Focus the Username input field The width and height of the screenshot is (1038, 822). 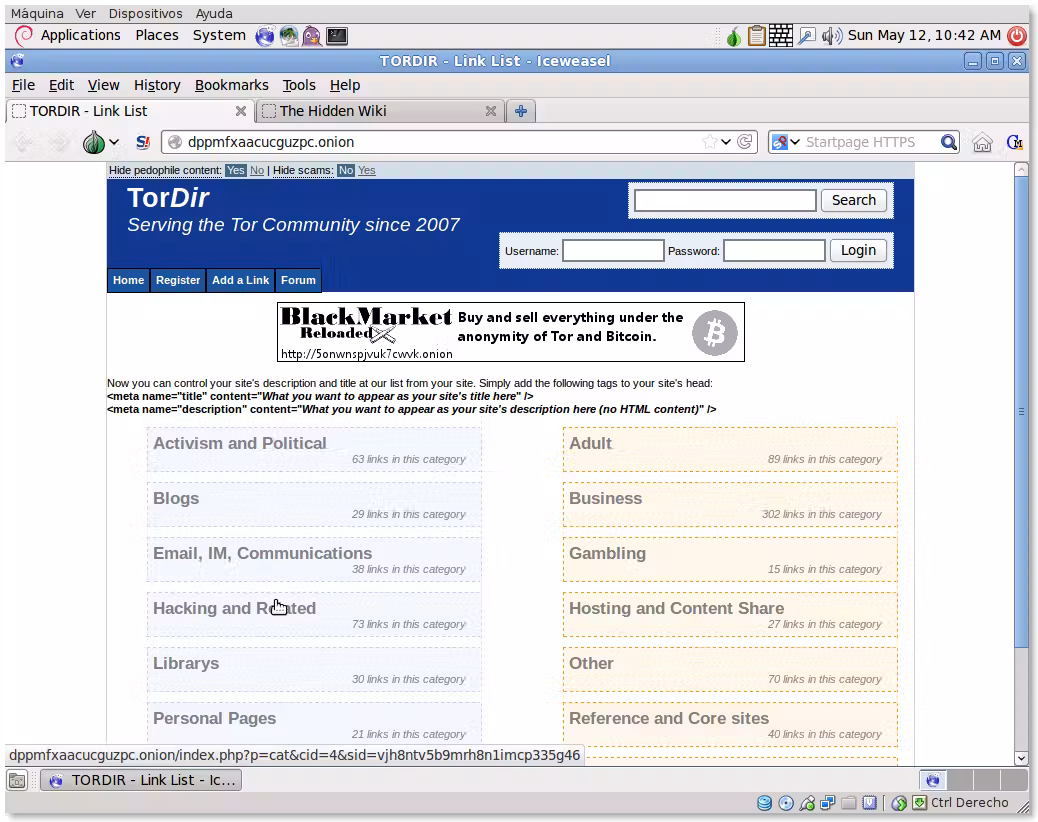click(613, 251)
